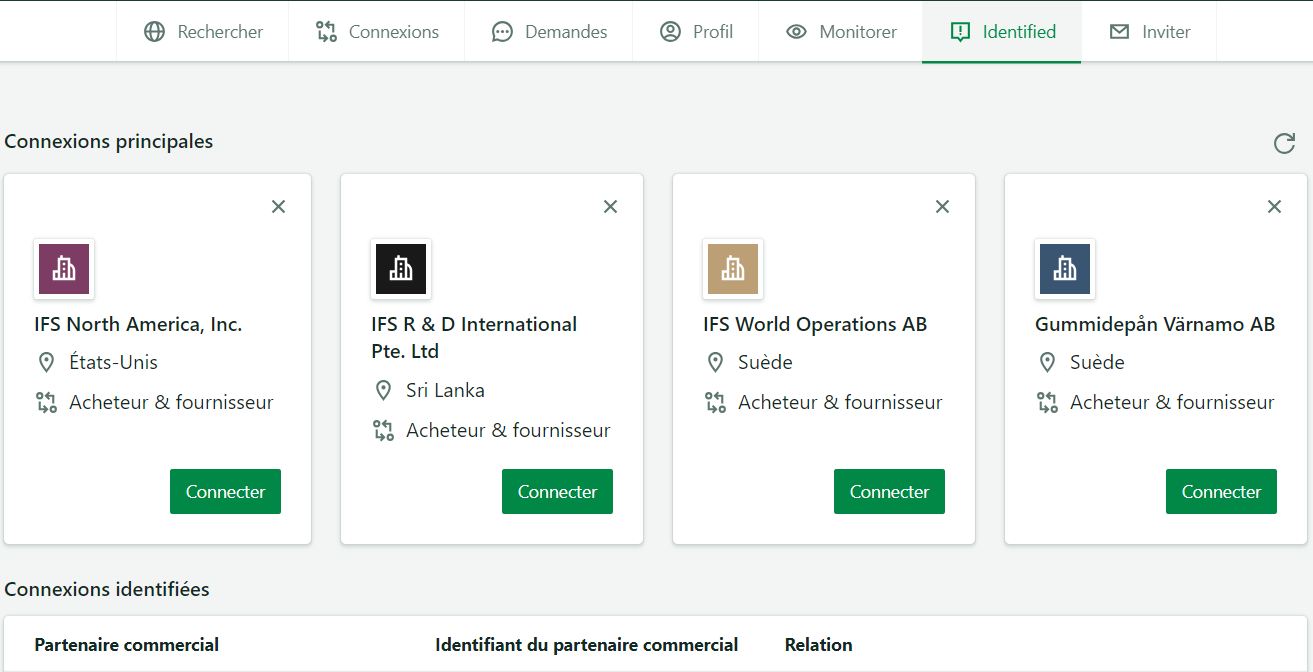The image size is (1313, 672).
Task: Click the person icon beside Profil
Action: point(670,32)
